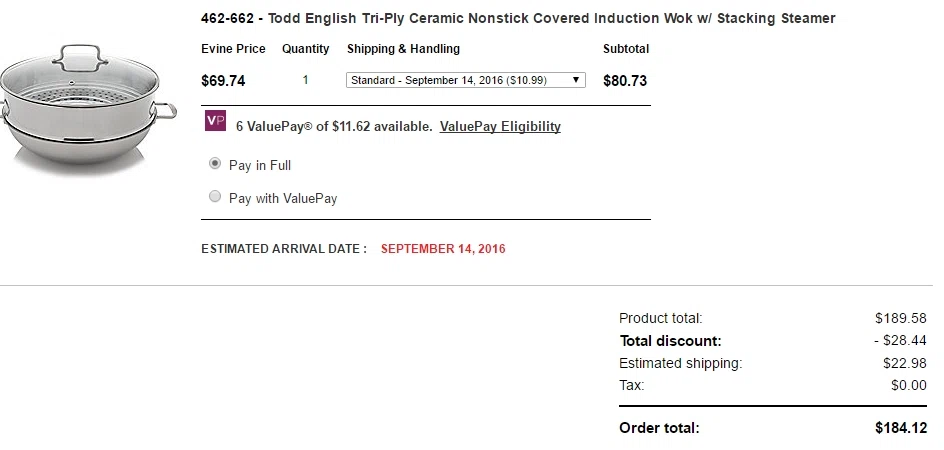Click the quantity value 1
Screen dimensions: 944x450
[x=305, y=80]
